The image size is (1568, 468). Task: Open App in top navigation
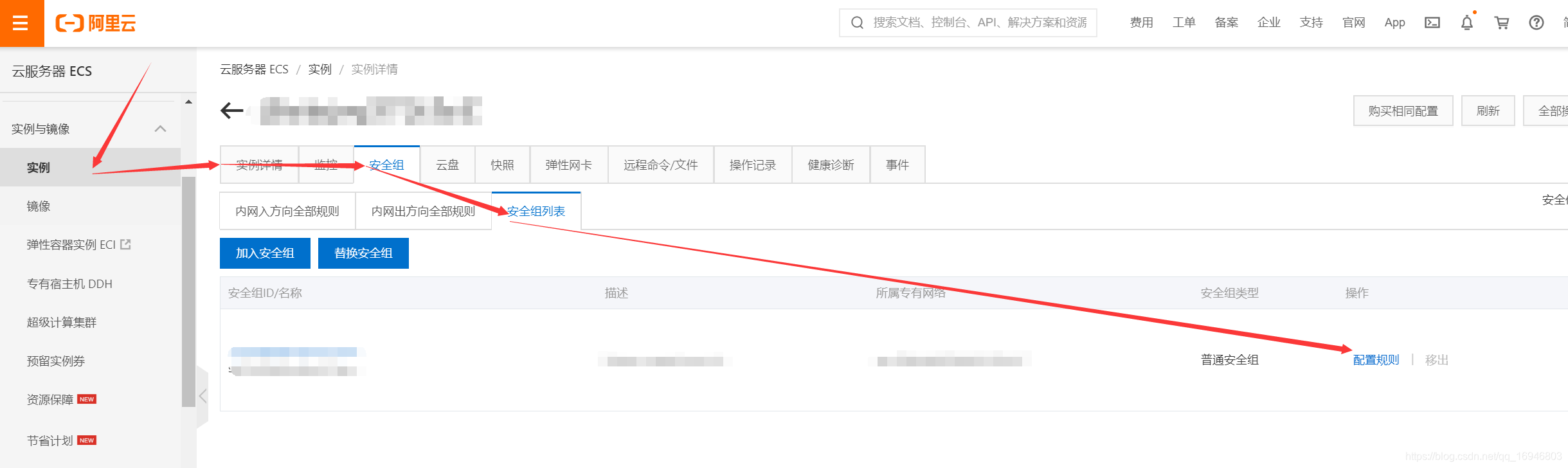(1394, 22)
